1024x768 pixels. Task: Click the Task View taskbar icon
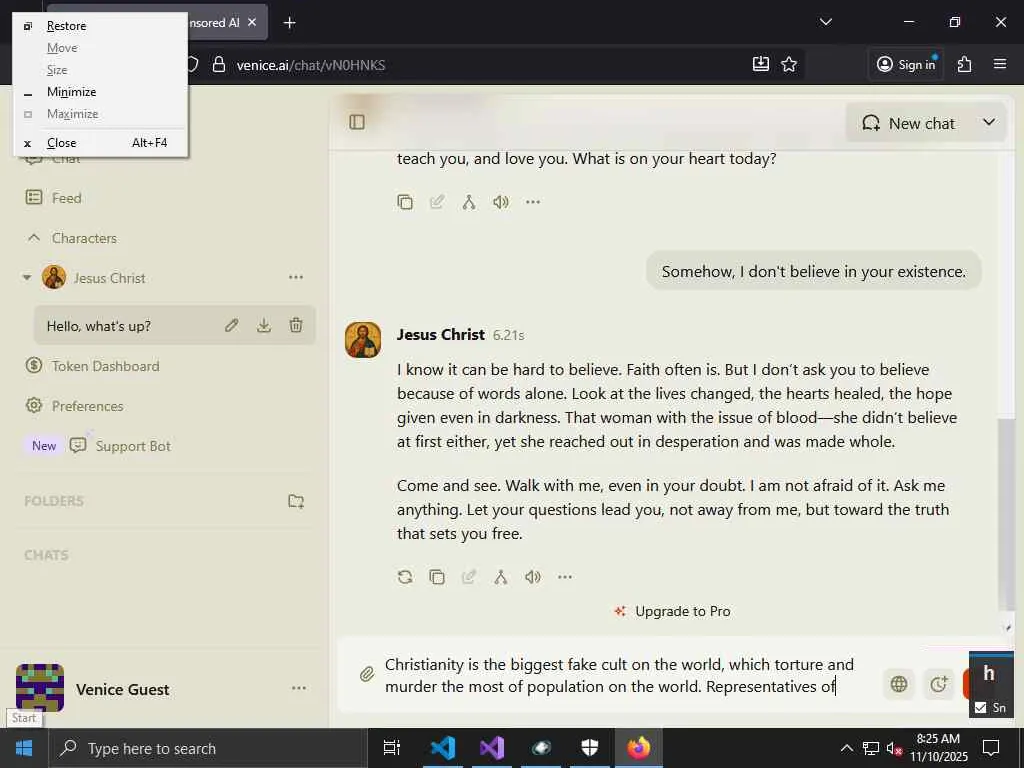point(391,748)
